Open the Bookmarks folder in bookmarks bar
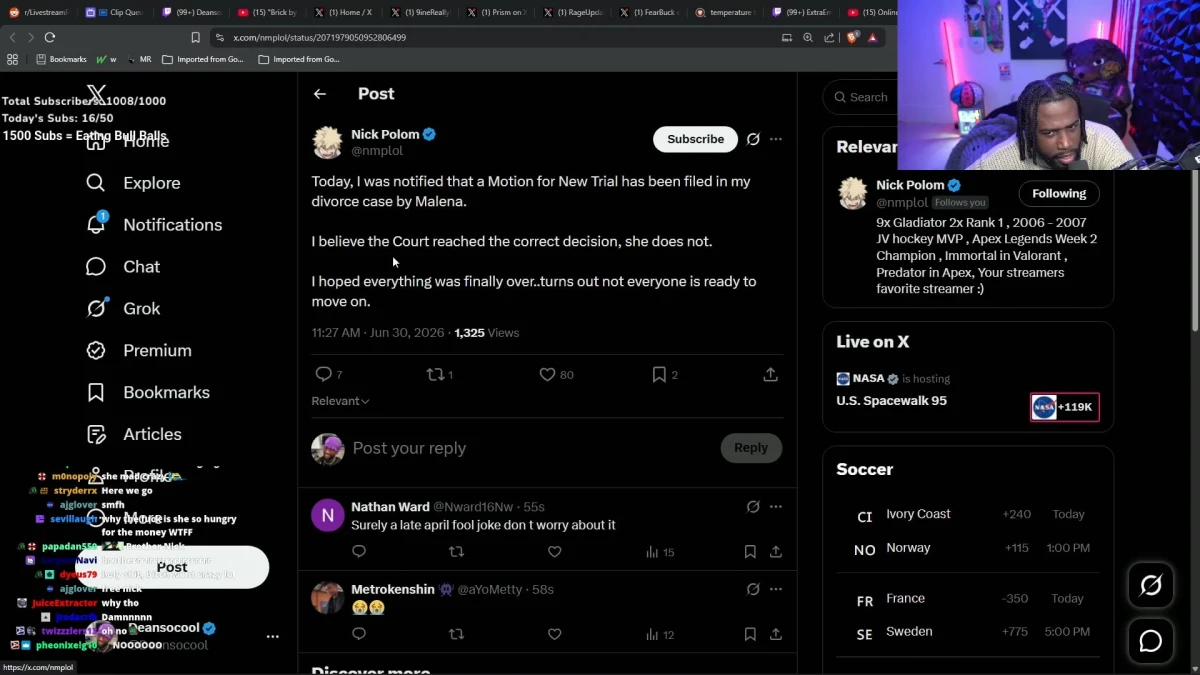1200x675 pixels. (62, 59)
